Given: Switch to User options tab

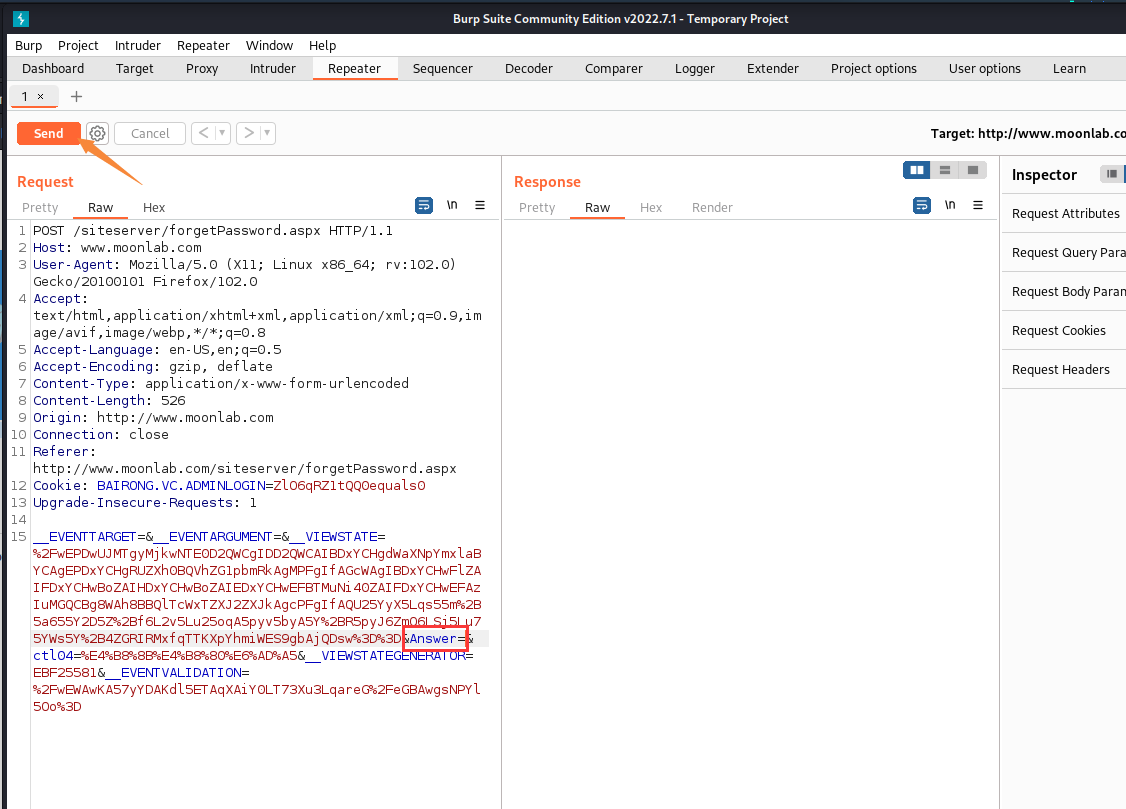Looking at the screenshot, I should (x=985, y=68).
